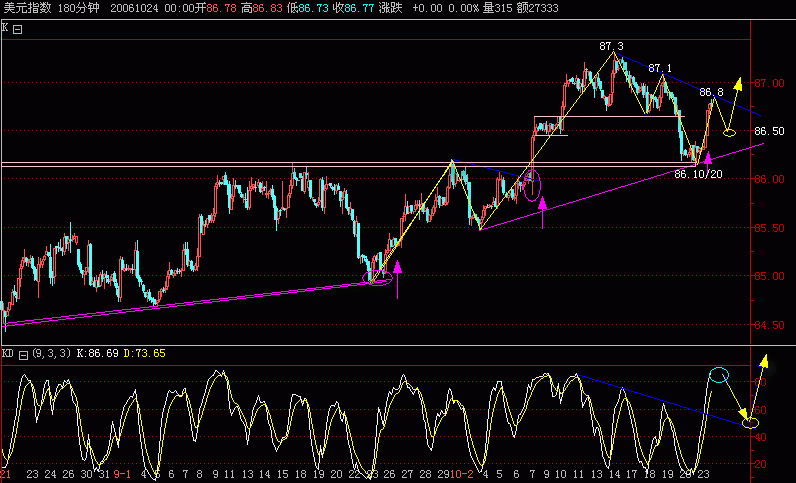Click the 87.00 price axis label
Image resolution: width=796 pixels, height=483 pixels.
(769, 83)
